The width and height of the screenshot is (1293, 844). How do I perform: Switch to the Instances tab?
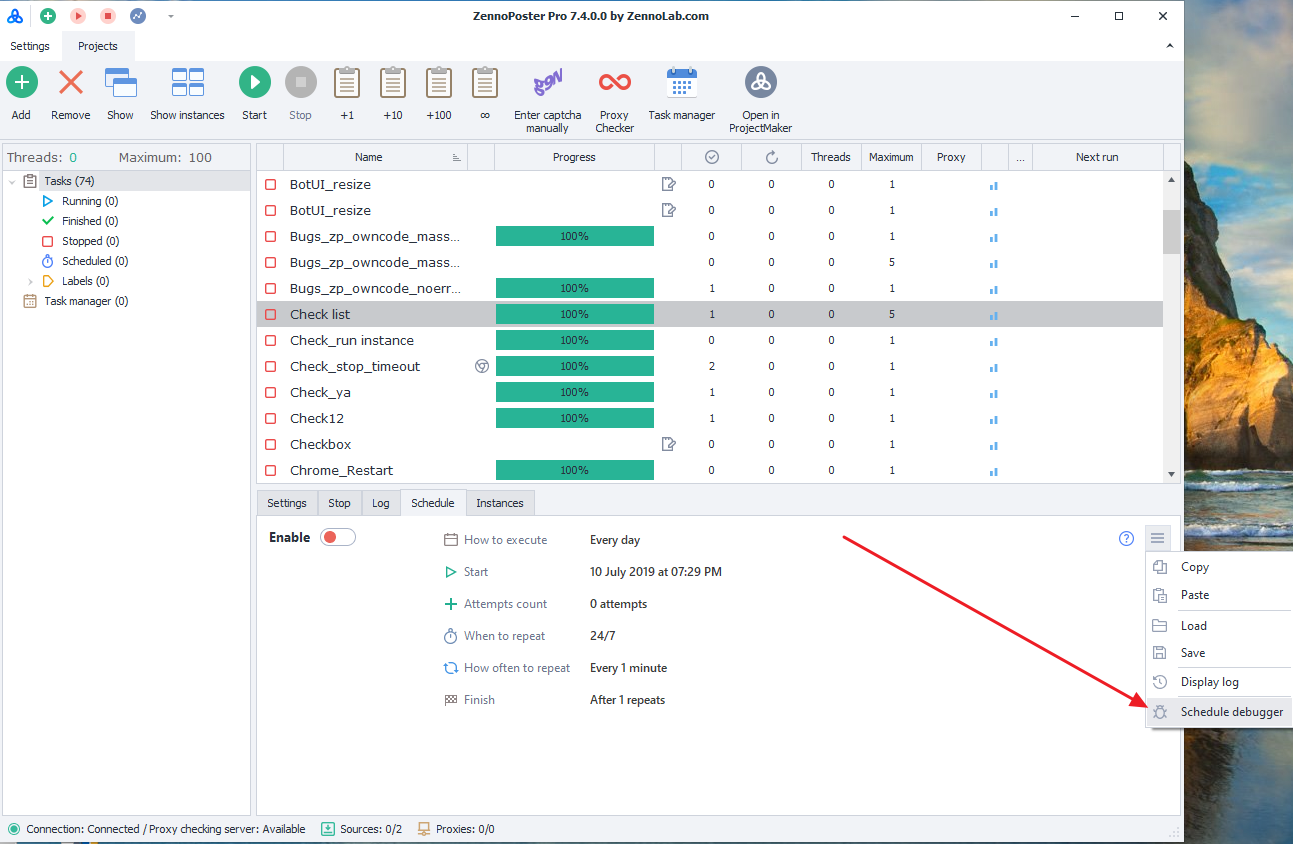pyautogui.click(x=499, y=503)
